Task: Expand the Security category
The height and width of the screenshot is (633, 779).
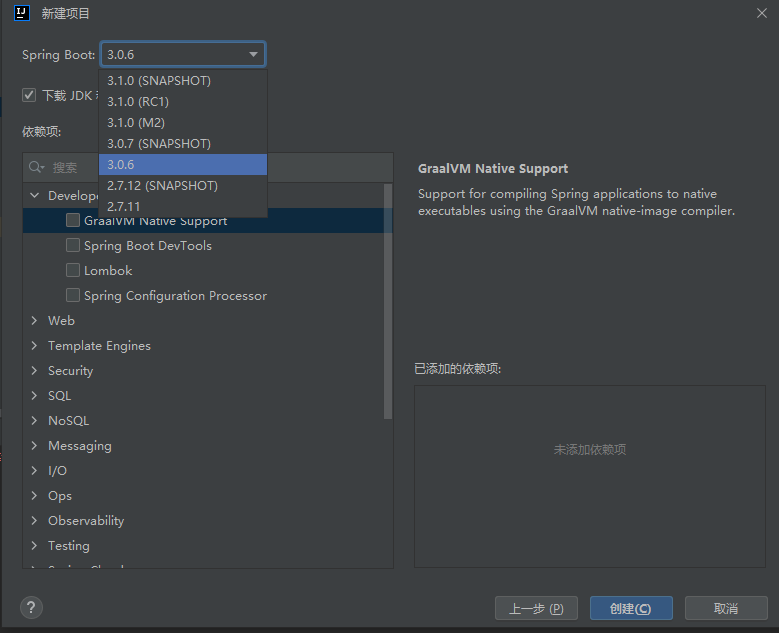Action: click(35, 371)
